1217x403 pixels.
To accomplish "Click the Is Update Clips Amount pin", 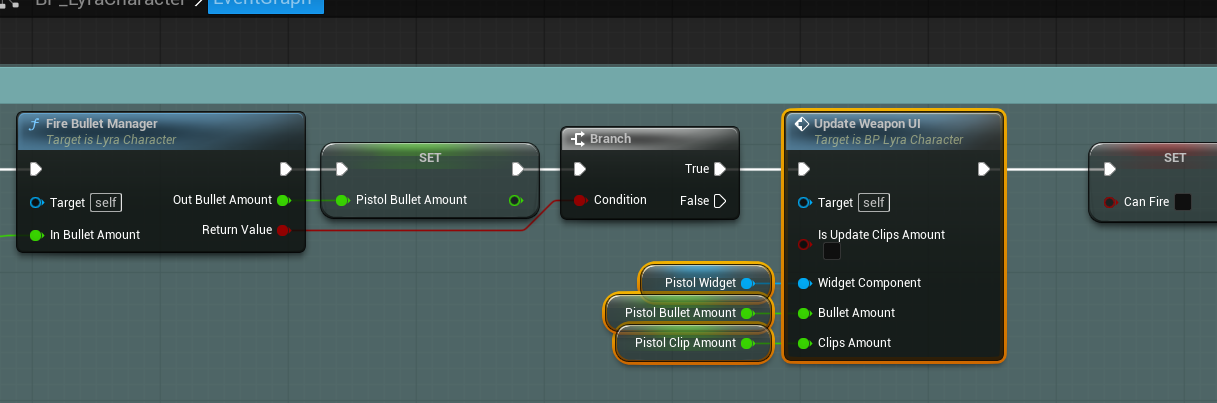I will 805,243.
